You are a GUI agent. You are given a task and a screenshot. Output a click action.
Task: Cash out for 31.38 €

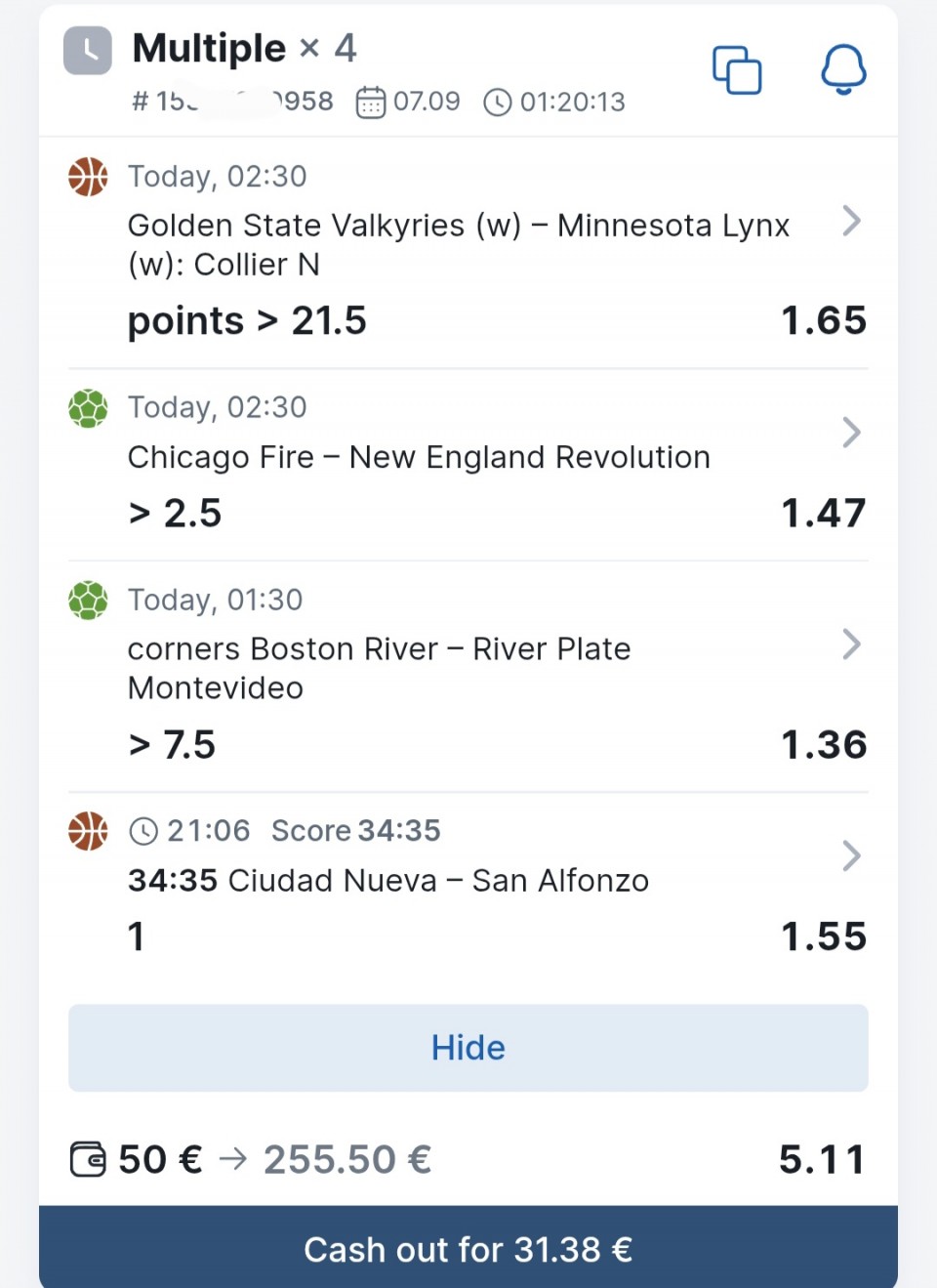coord(468,1247)
